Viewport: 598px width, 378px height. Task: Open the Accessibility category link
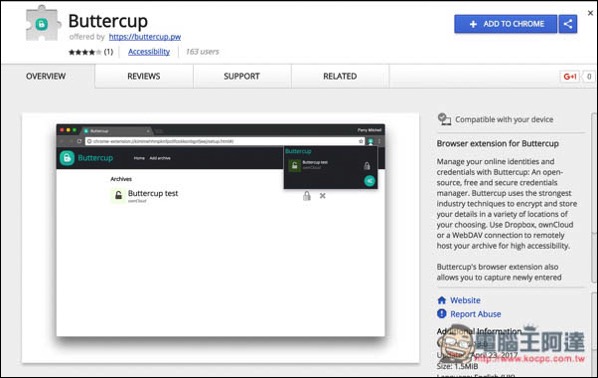click(149, 51)
